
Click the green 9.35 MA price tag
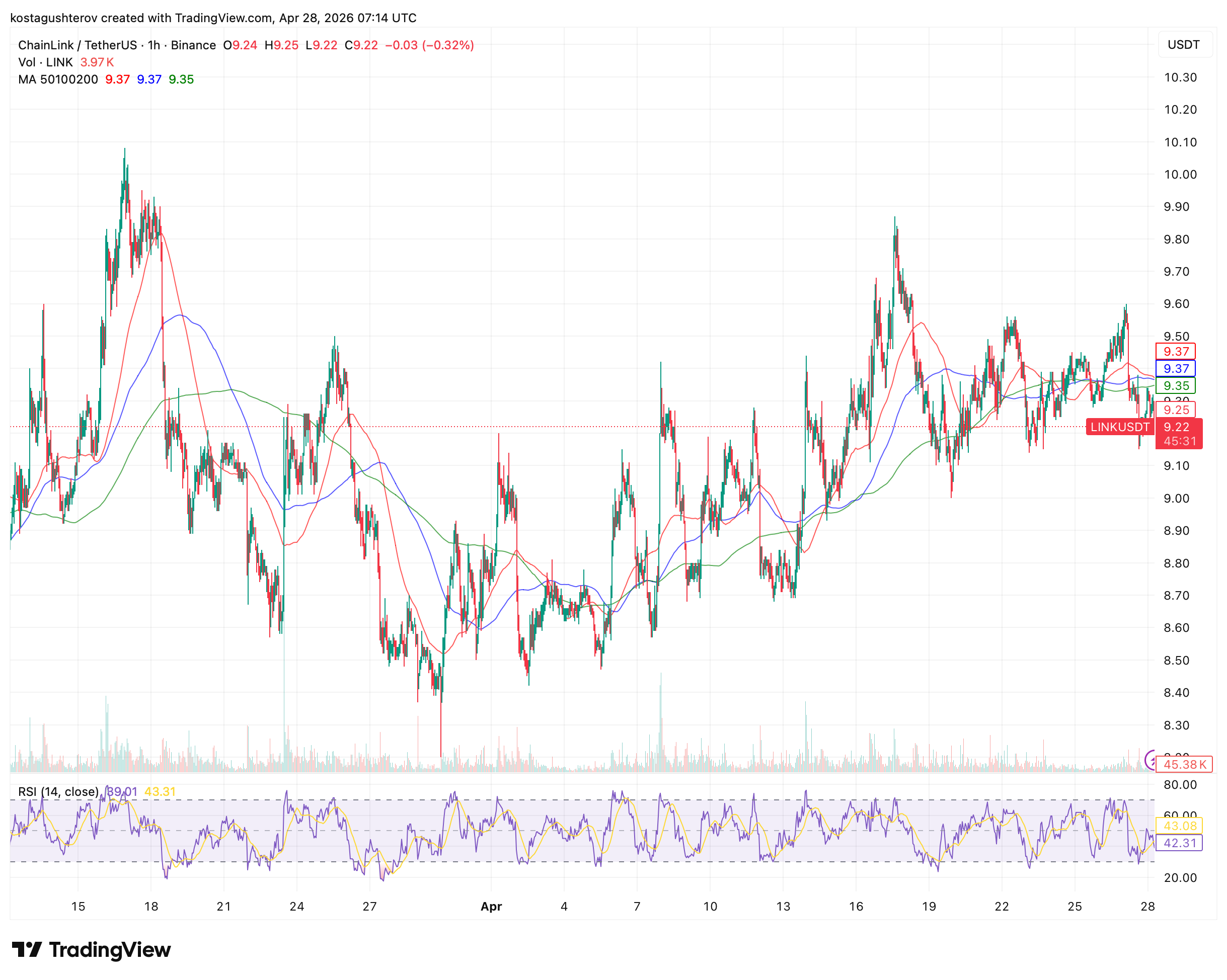1175,386
